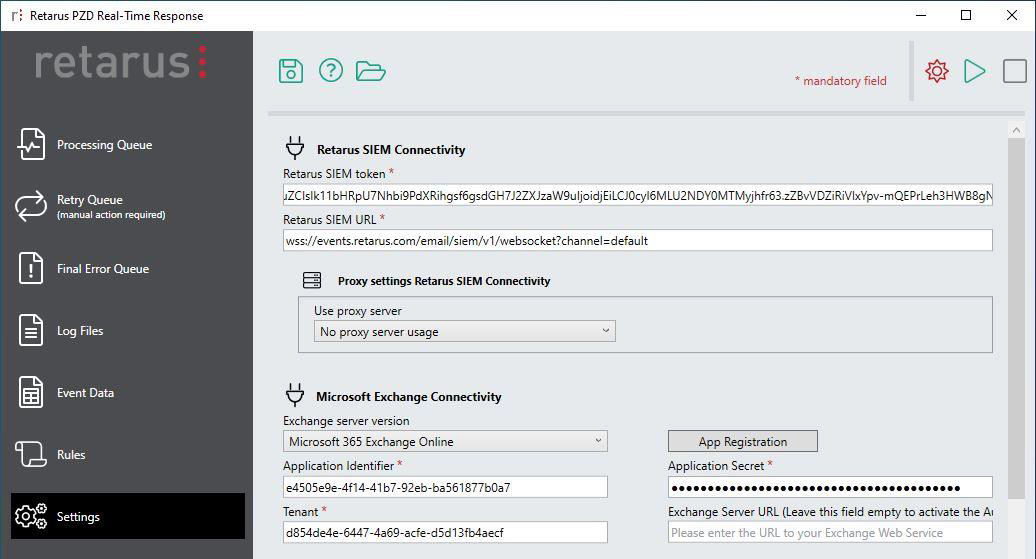Open Final Error Queue view

click(x=102, y=269)
